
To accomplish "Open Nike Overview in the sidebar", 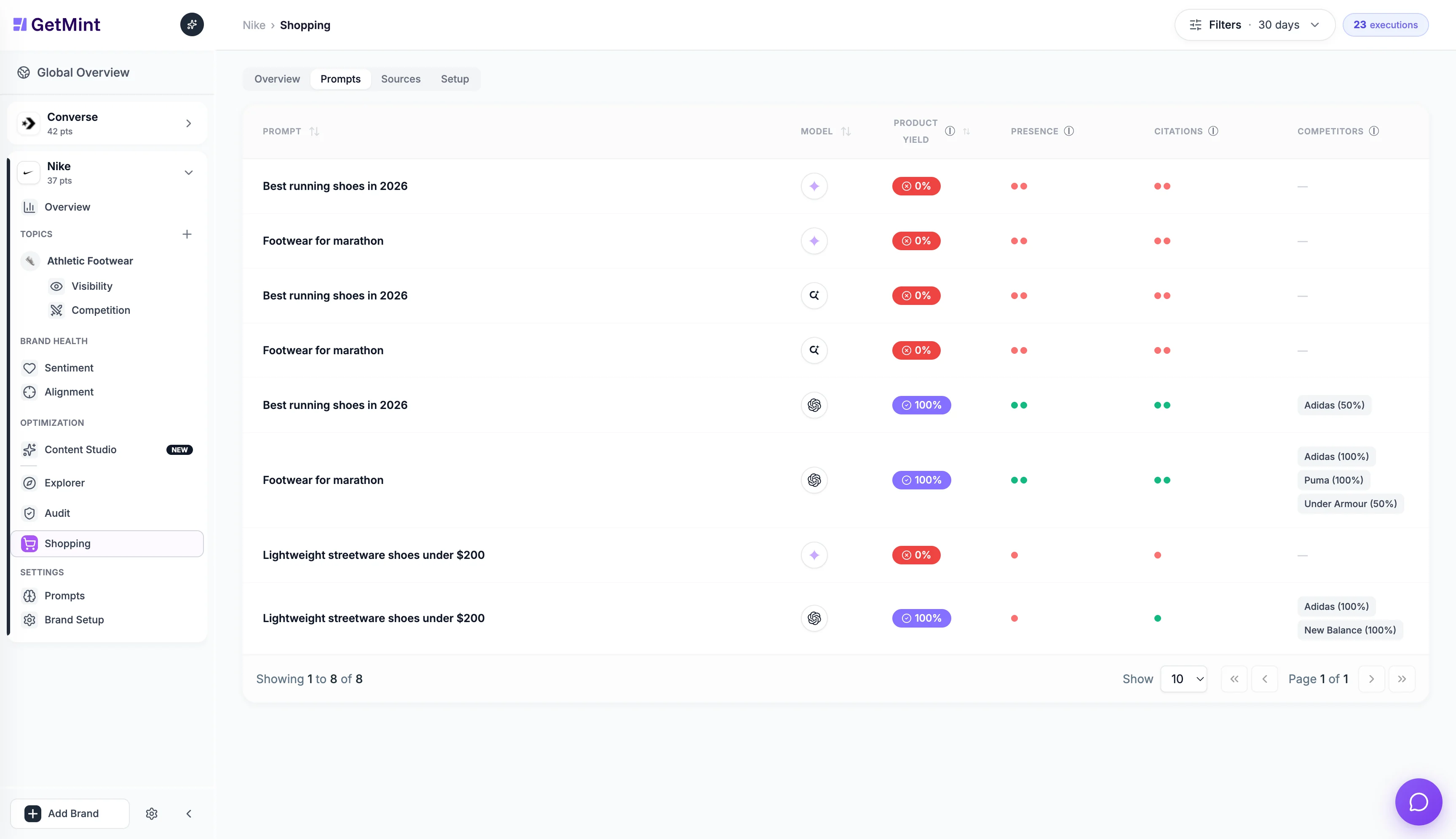I will (67, 207).
